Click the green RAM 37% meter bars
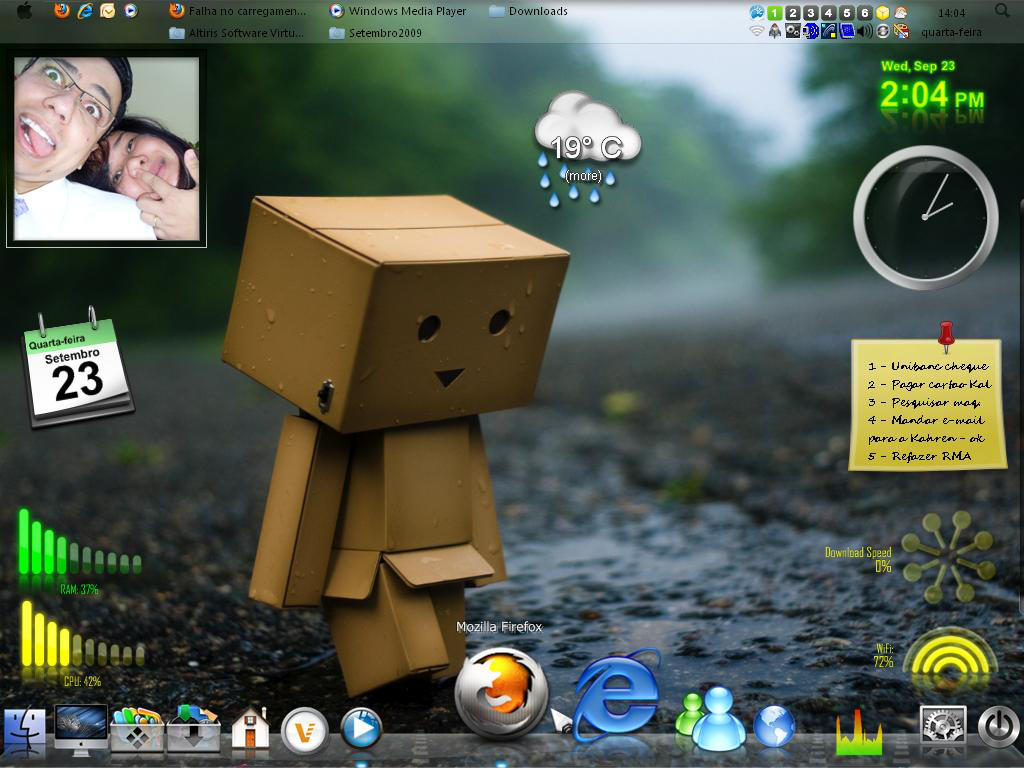 pyautogui.click(x=80, y=543)
